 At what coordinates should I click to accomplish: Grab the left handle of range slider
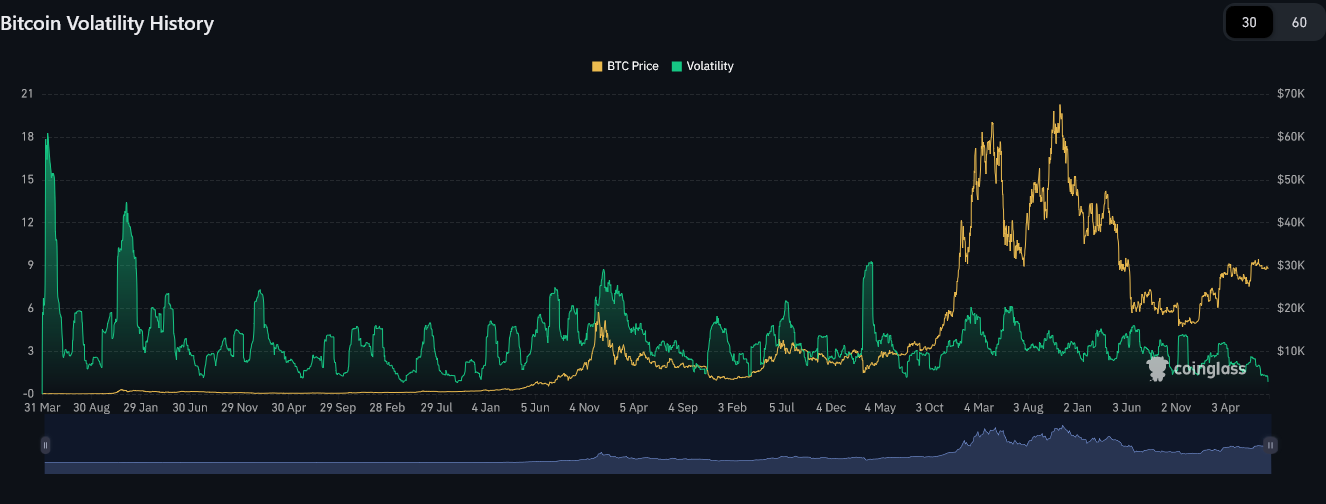45,445
